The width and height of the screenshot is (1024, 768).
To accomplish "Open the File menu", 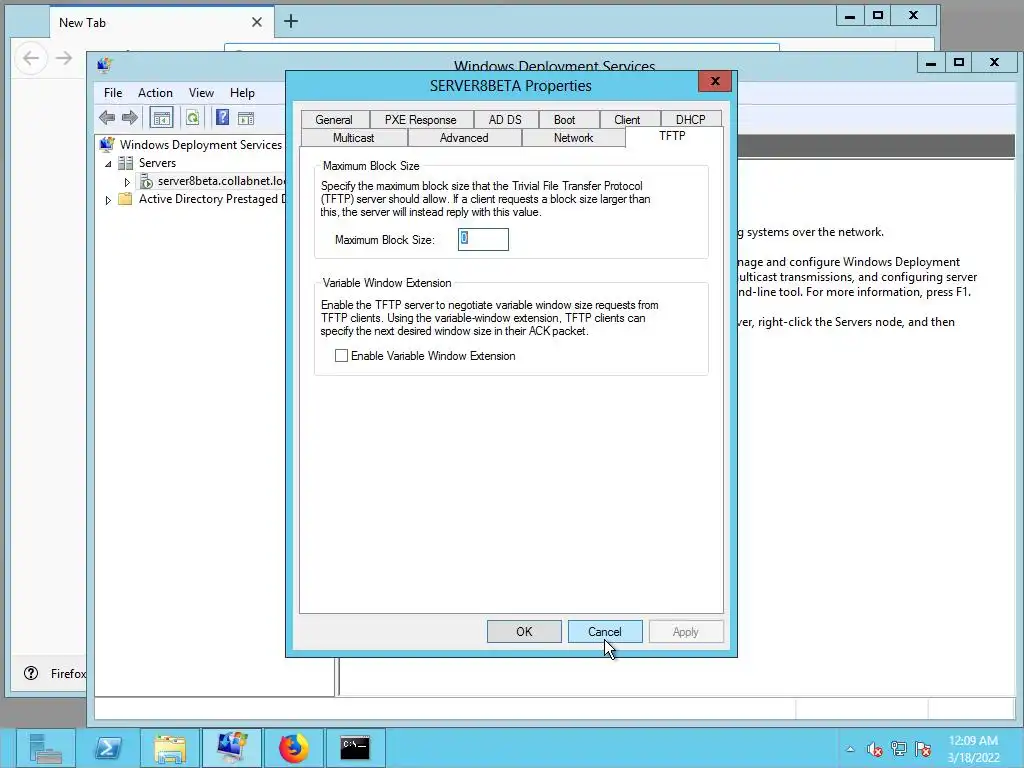I will click(x=113, y=93).
